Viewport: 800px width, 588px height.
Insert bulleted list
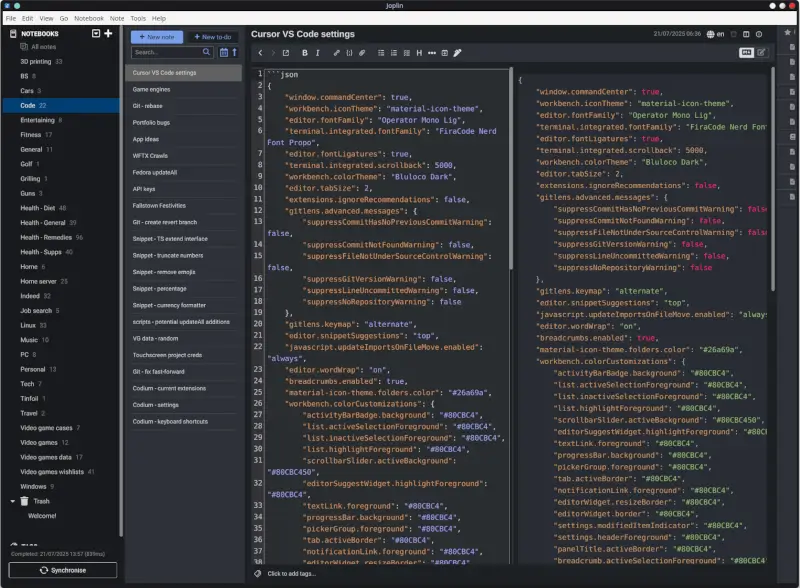coord(381,53)
